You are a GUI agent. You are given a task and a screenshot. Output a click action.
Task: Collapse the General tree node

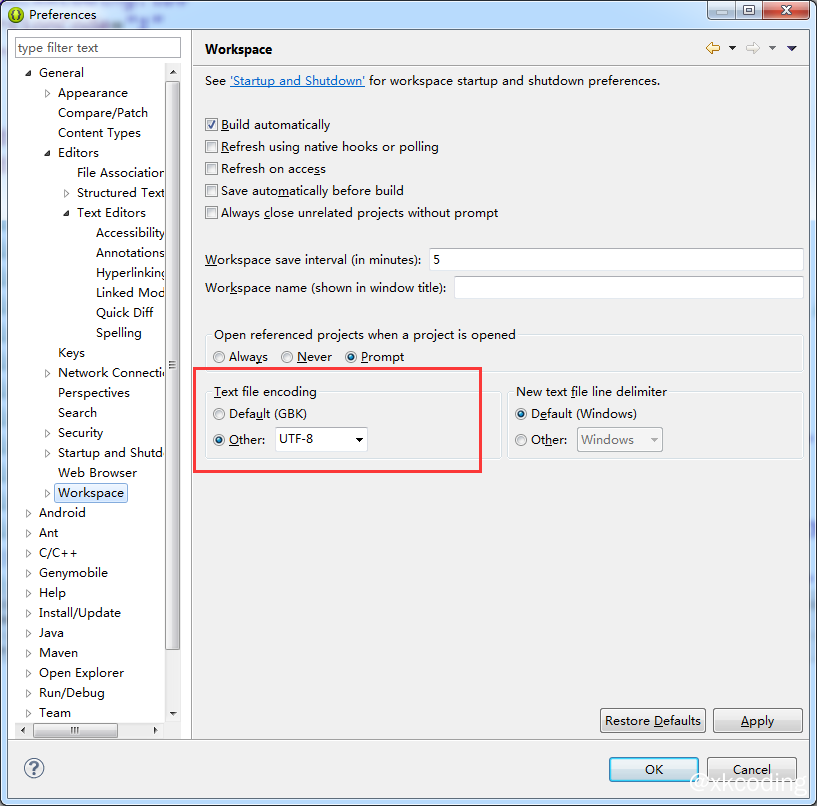[x=28, y=73]
